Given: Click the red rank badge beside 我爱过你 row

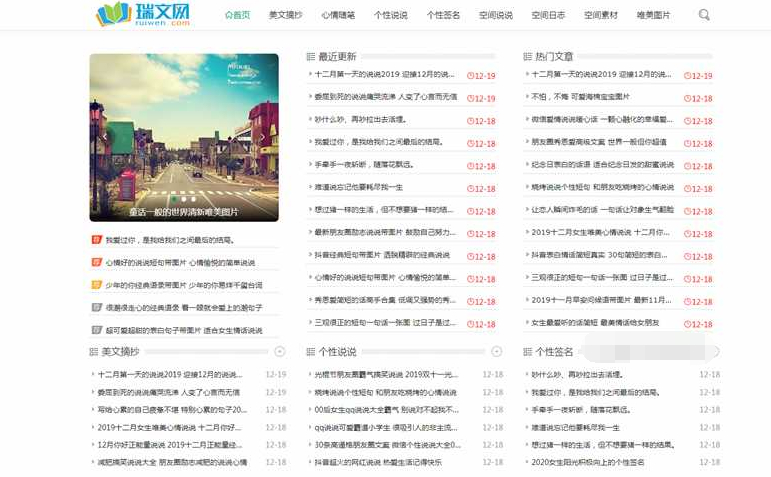Looking at the screenshot, I should pyautogui.click(x=97, y=240).
